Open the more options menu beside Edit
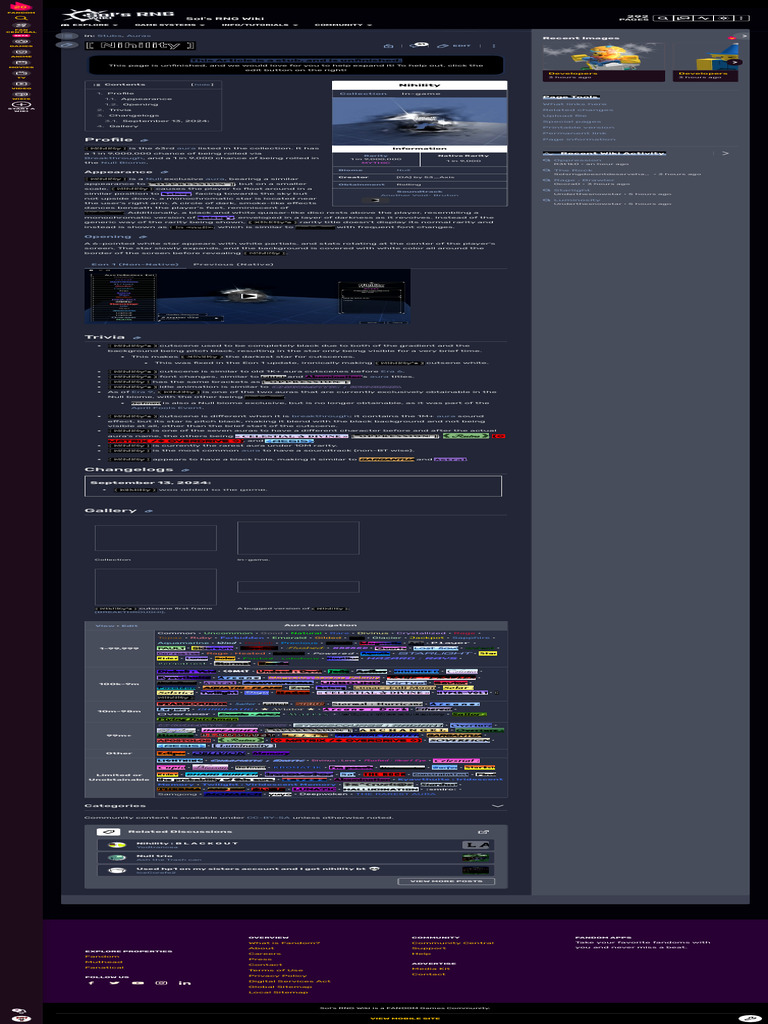768x1024 pixels. point(494,46)
